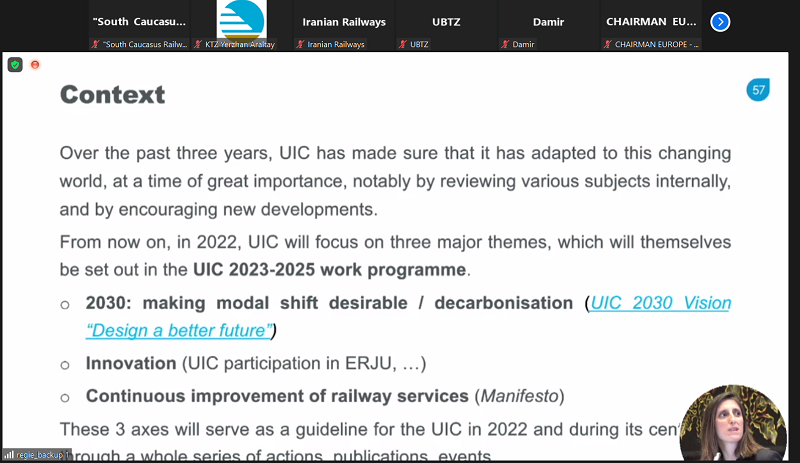Click the next participants arrow button
This screenshot has width=800, height=463.
(719, 21)
